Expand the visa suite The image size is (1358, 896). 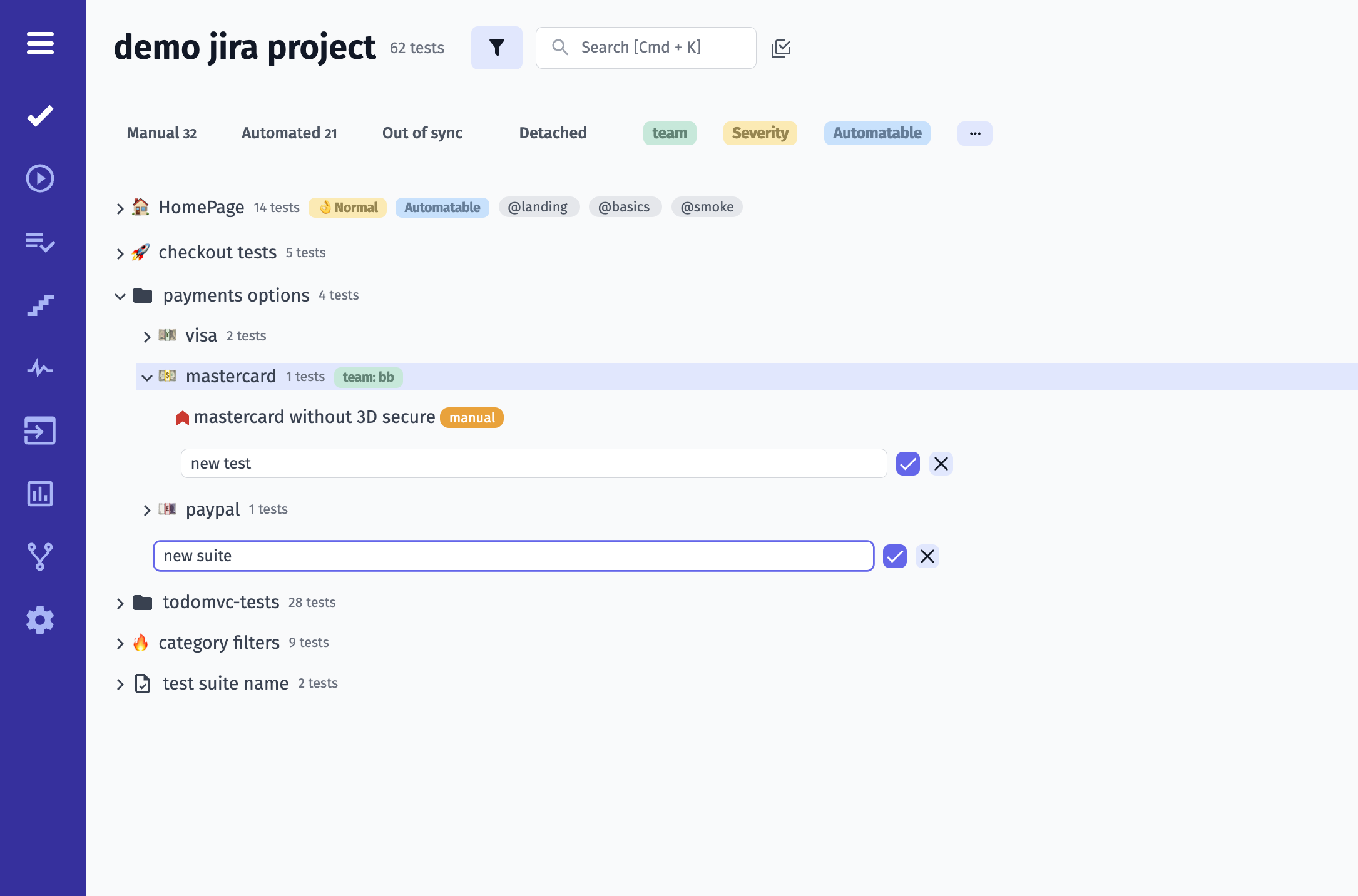(146, 336)
